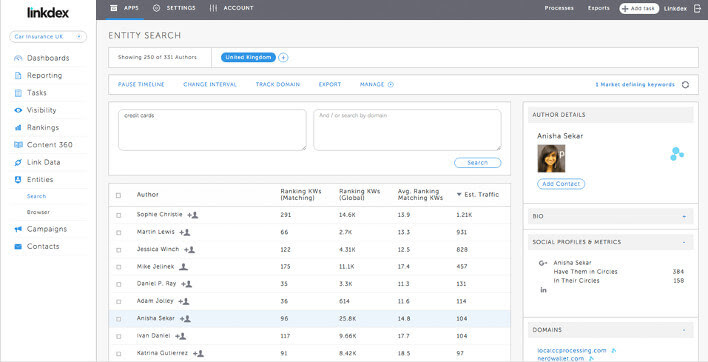Click the keyword box containing credit cards

click(212, 130)
